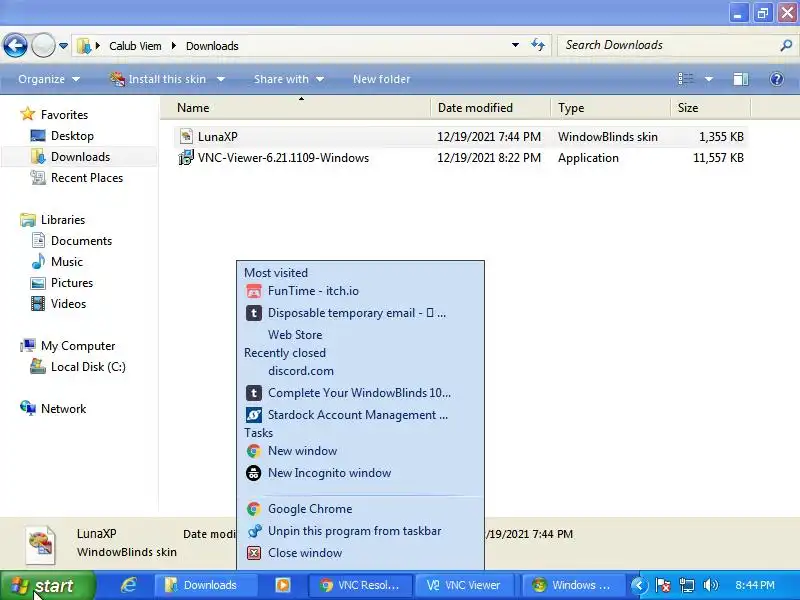800x600 pixels.
Task: Open the Organize menu
Action: [x=48, y=79]
